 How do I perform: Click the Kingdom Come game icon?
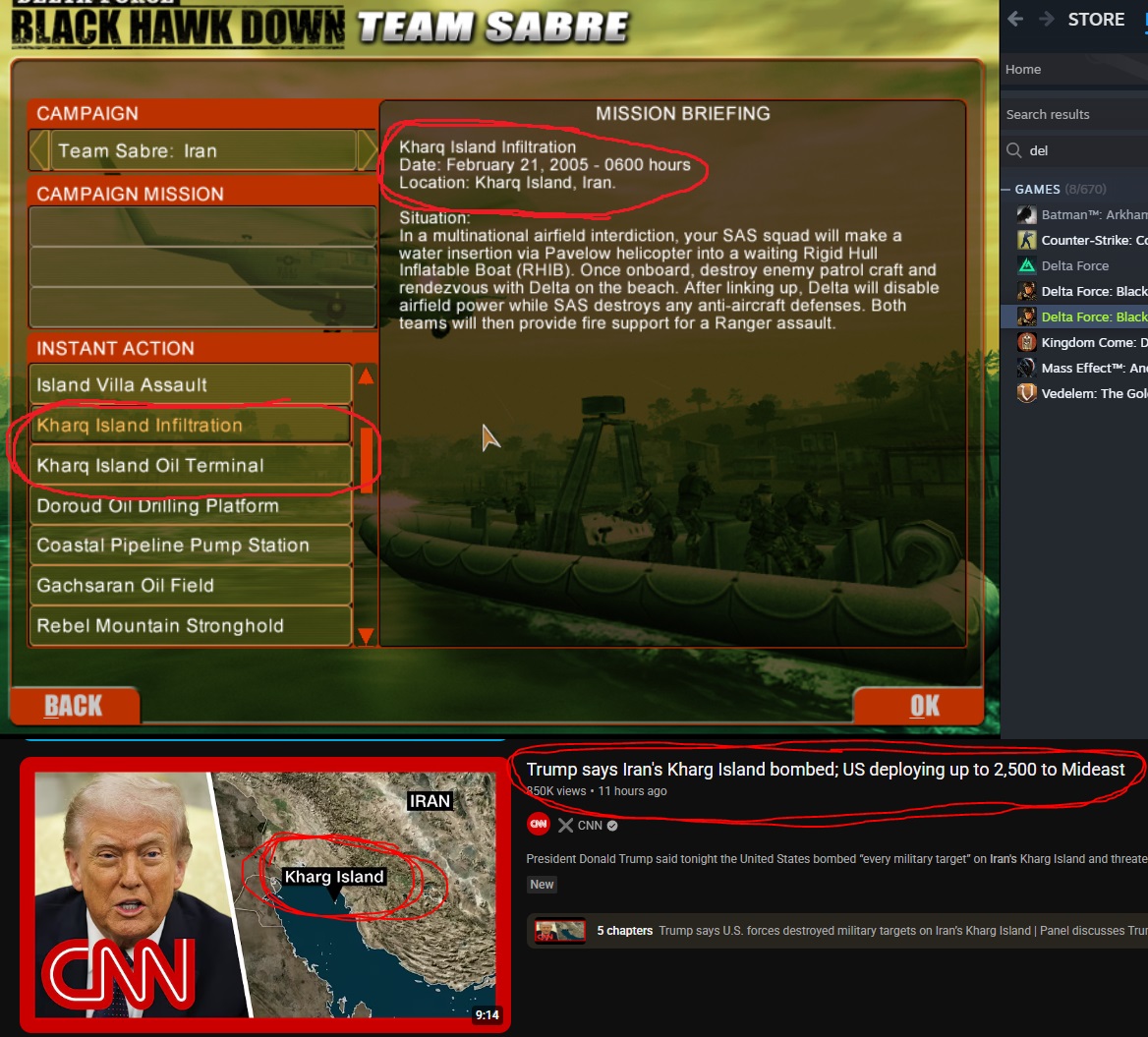click(x=1026, y=342)
